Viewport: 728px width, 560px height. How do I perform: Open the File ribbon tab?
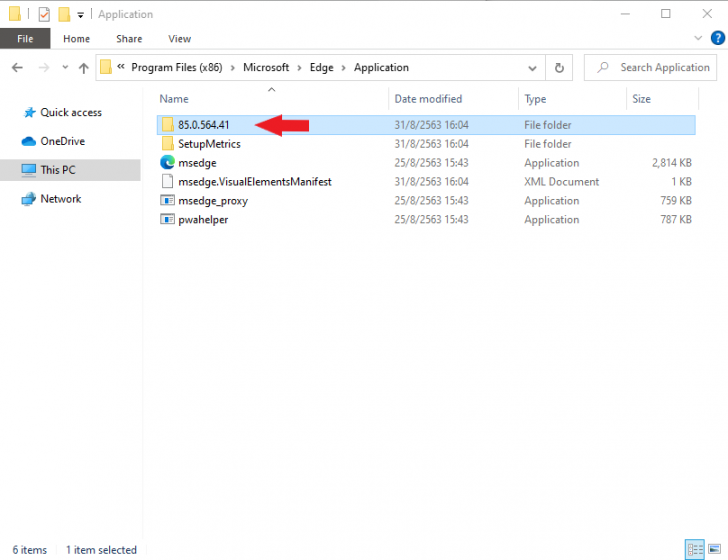[25, 39]
